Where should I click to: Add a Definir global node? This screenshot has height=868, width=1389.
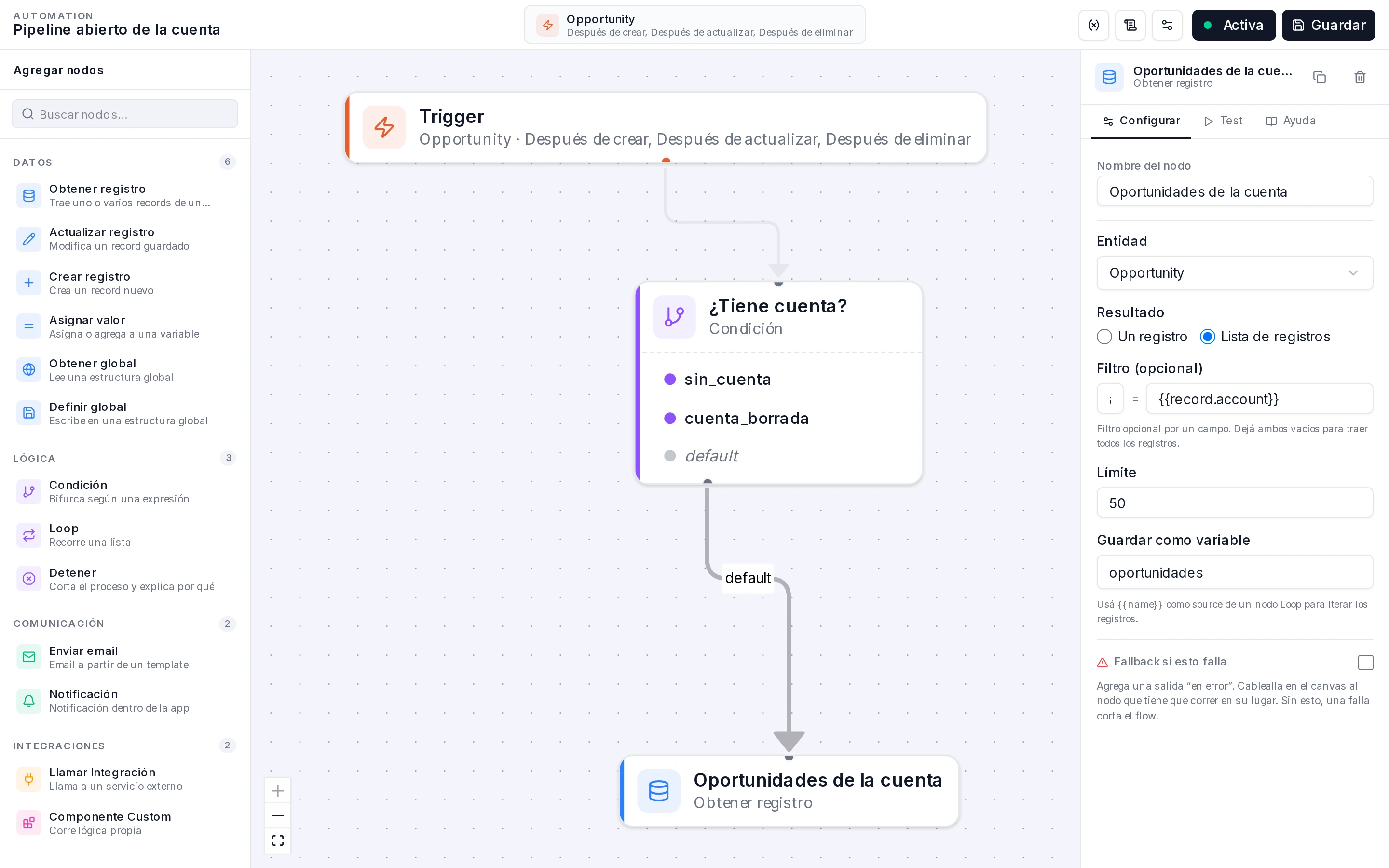(125, 413)
